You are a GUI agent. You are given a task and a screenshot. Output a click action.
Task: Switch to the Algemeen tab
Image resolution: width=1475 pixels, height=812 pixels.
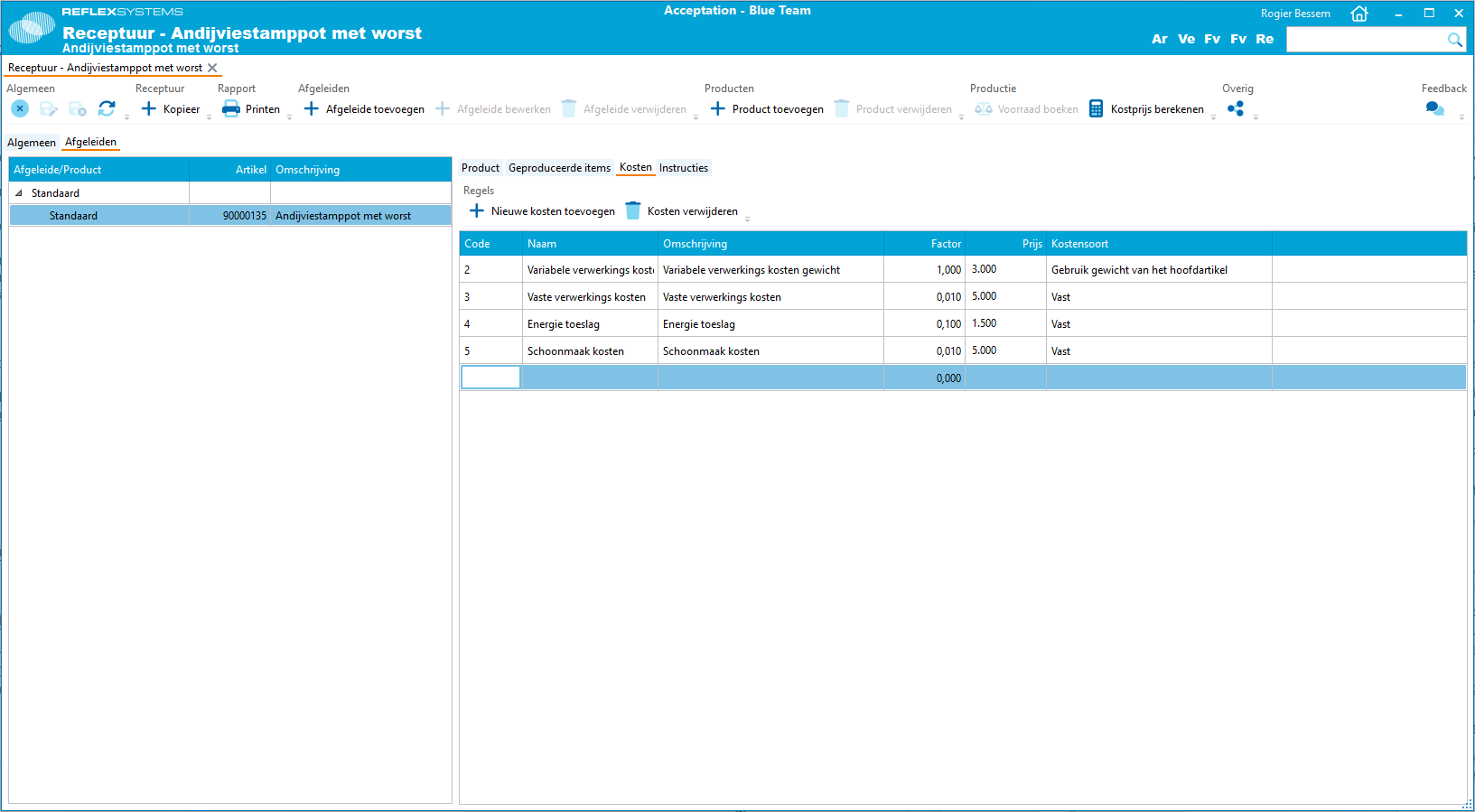32,143
